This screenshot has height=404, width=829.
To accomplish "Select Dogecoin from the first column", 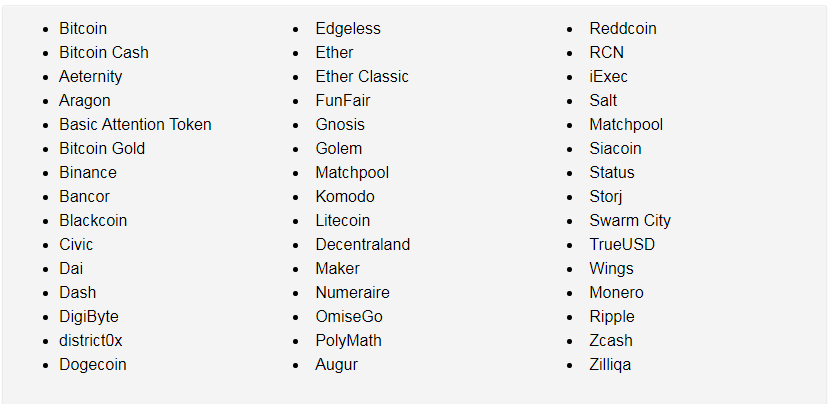I will point(93,365).
